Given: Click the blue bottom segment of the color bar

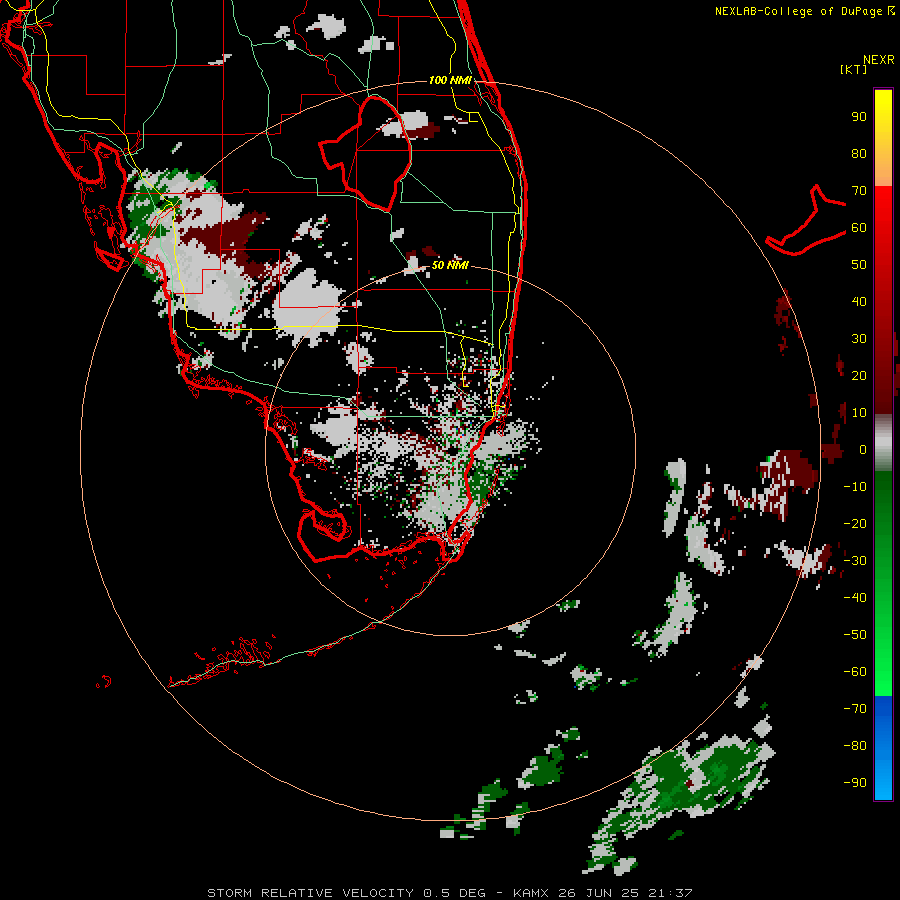Looking at the screenshot, I should click(x=883, y=748).
